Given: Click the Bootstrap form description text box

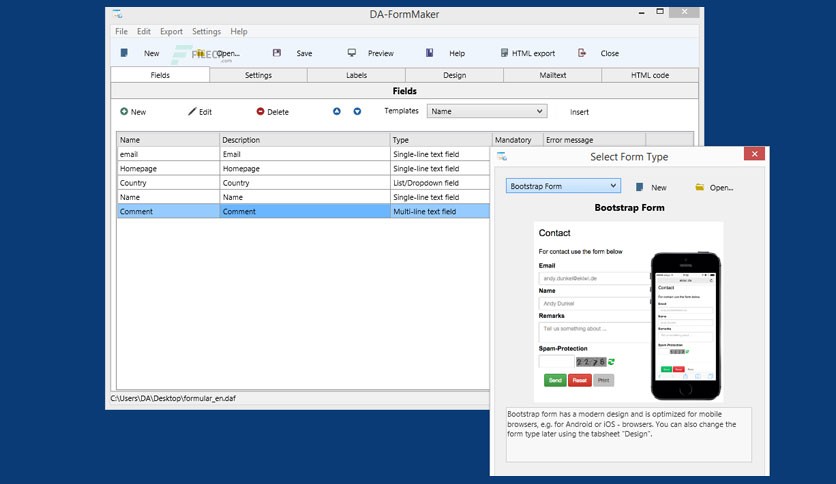Looking at the screenshot, I should pyautogui.click(x=629, y=434).
